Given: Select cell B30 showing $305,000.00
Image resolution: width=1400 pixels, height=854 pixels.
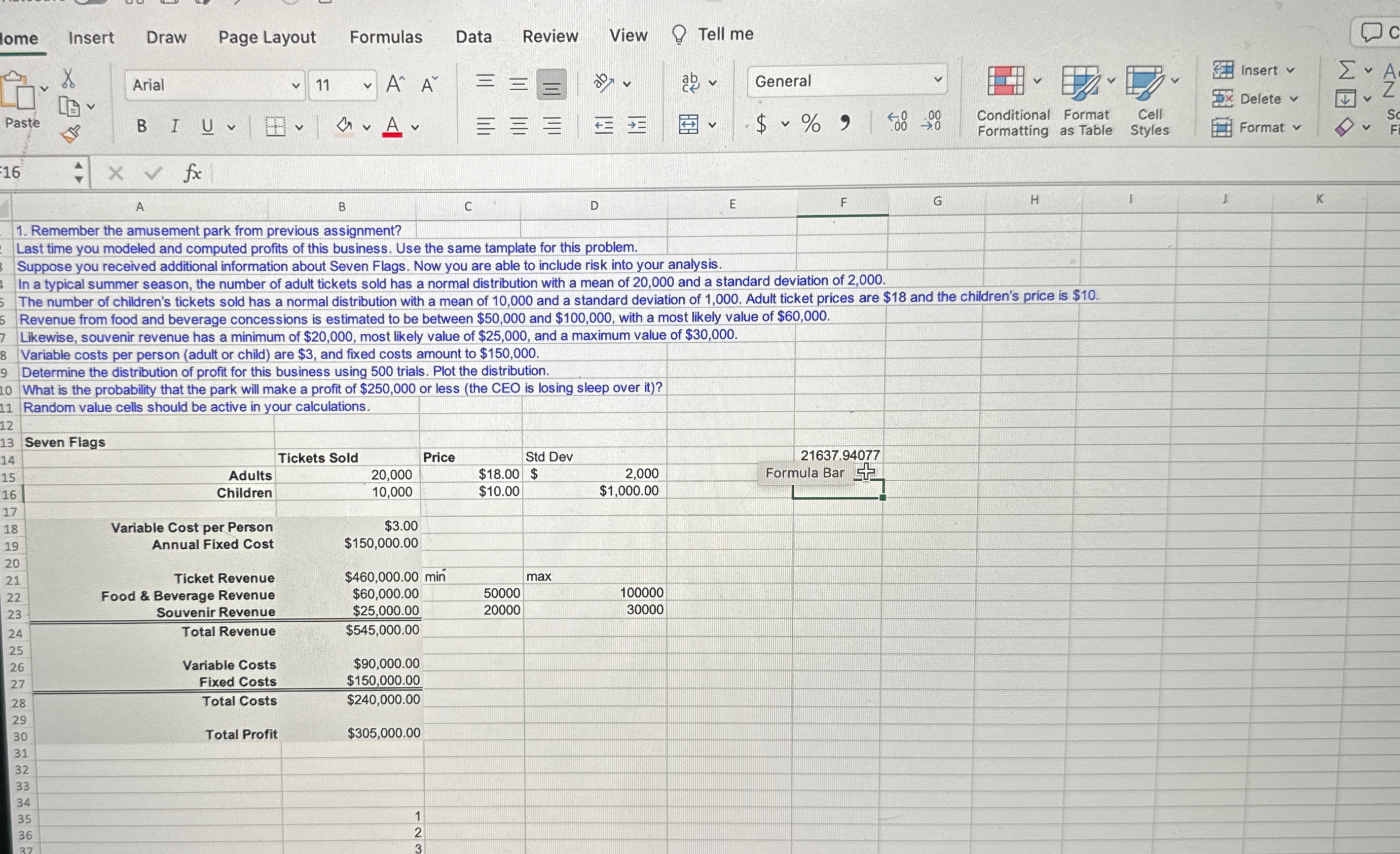Looking at the screenshot, I should click(384, 733).
